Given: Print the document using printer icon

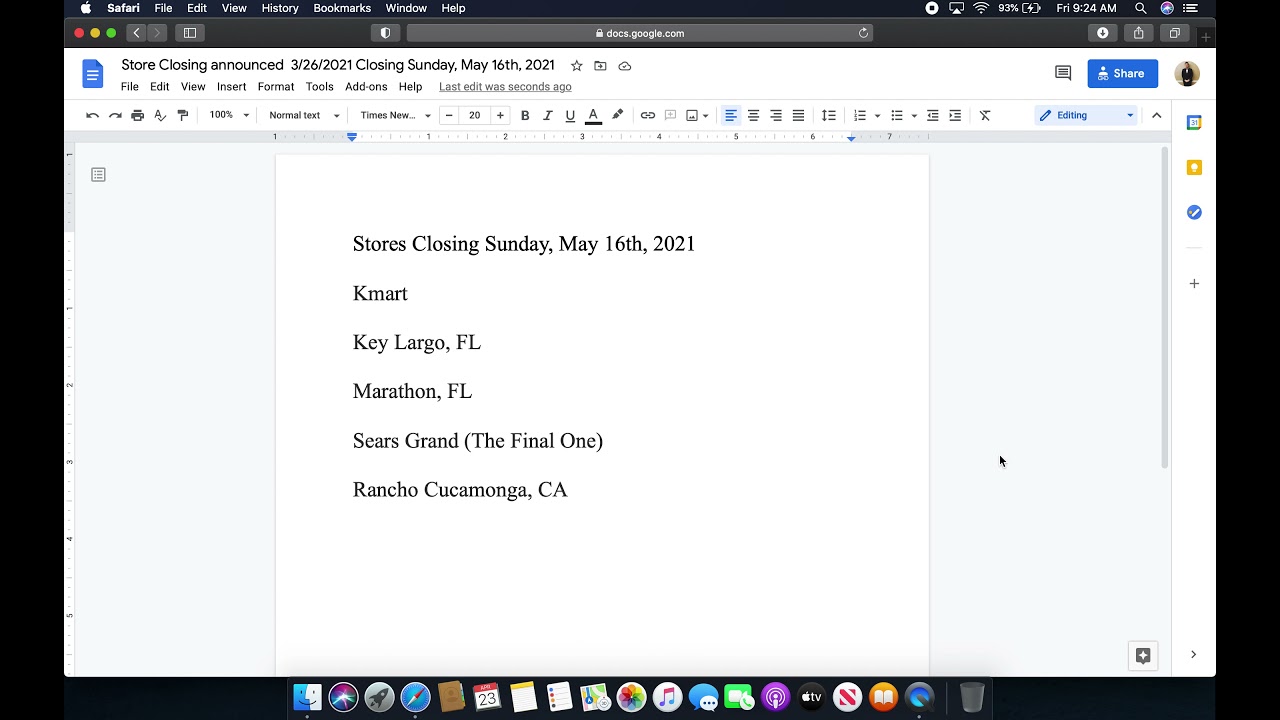Looking at the screenshot, I should pyautogui.click(x=138, y=115).
